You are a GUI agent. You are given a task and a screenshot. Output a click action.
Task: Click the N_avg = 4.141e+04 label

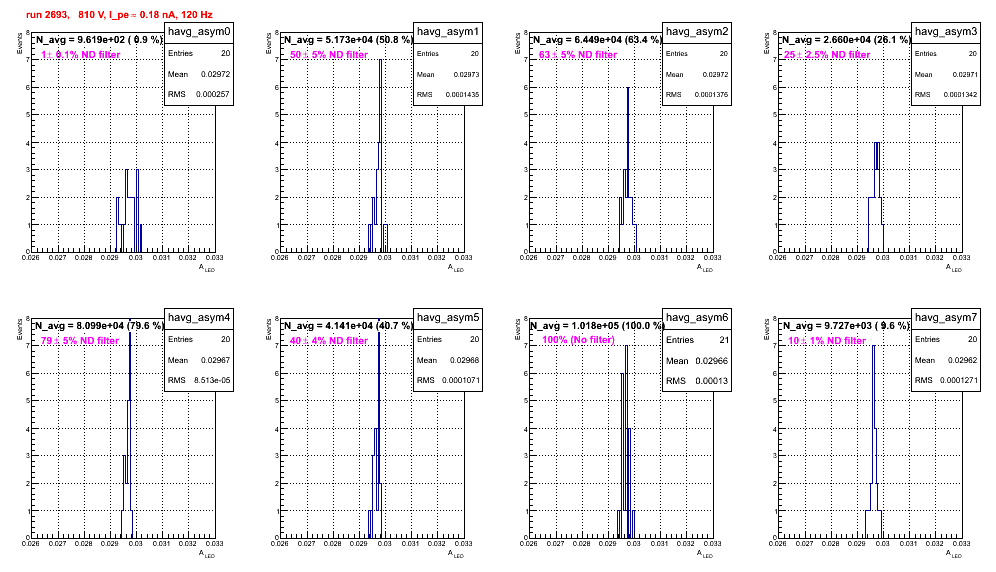click(x=347, y=325)
